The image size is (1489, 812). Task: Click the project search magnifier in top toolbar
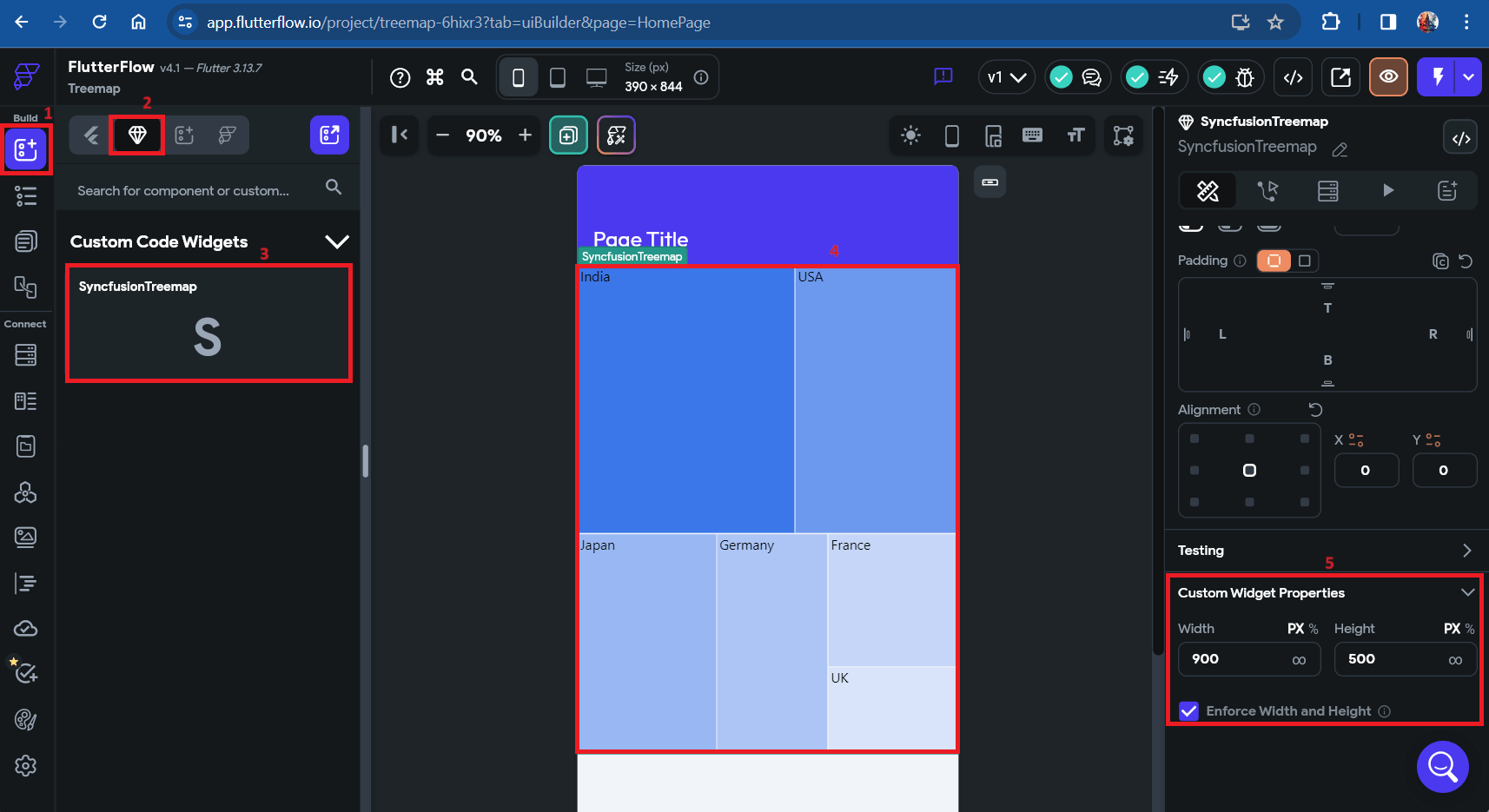470,77
